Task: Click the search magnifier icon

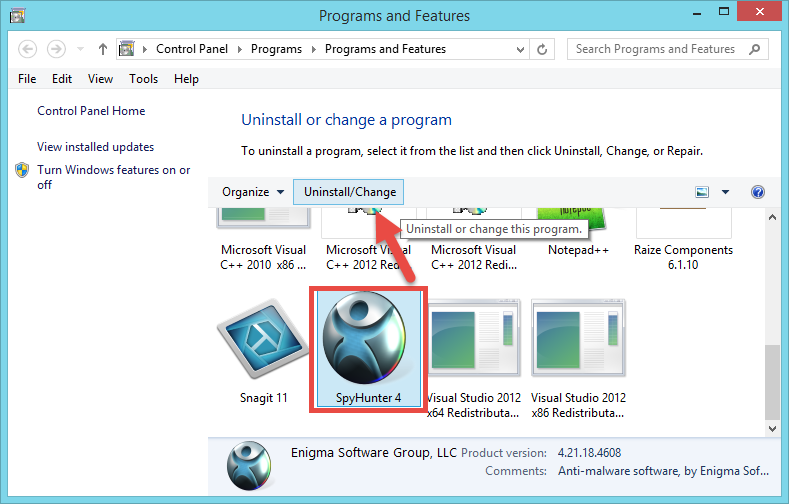Action: click(x=754, y=49)
